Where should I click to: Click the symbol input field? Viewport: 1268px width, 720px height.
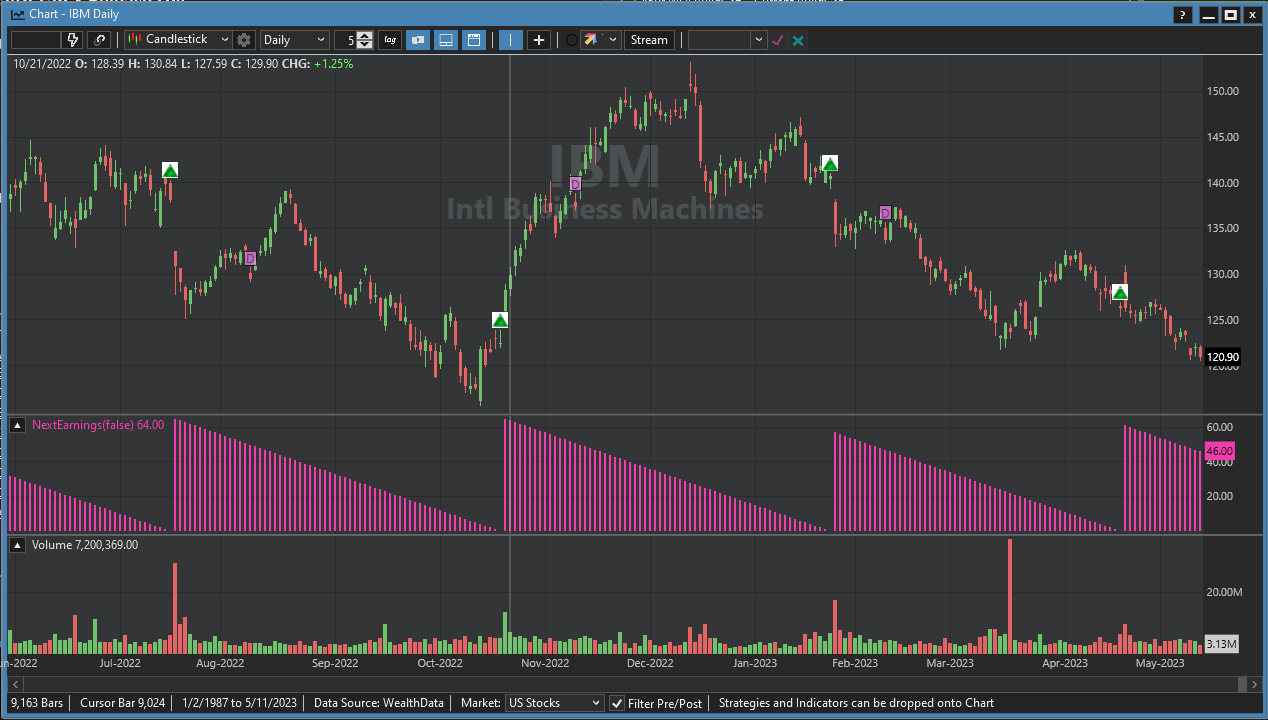tap(35, 40)
